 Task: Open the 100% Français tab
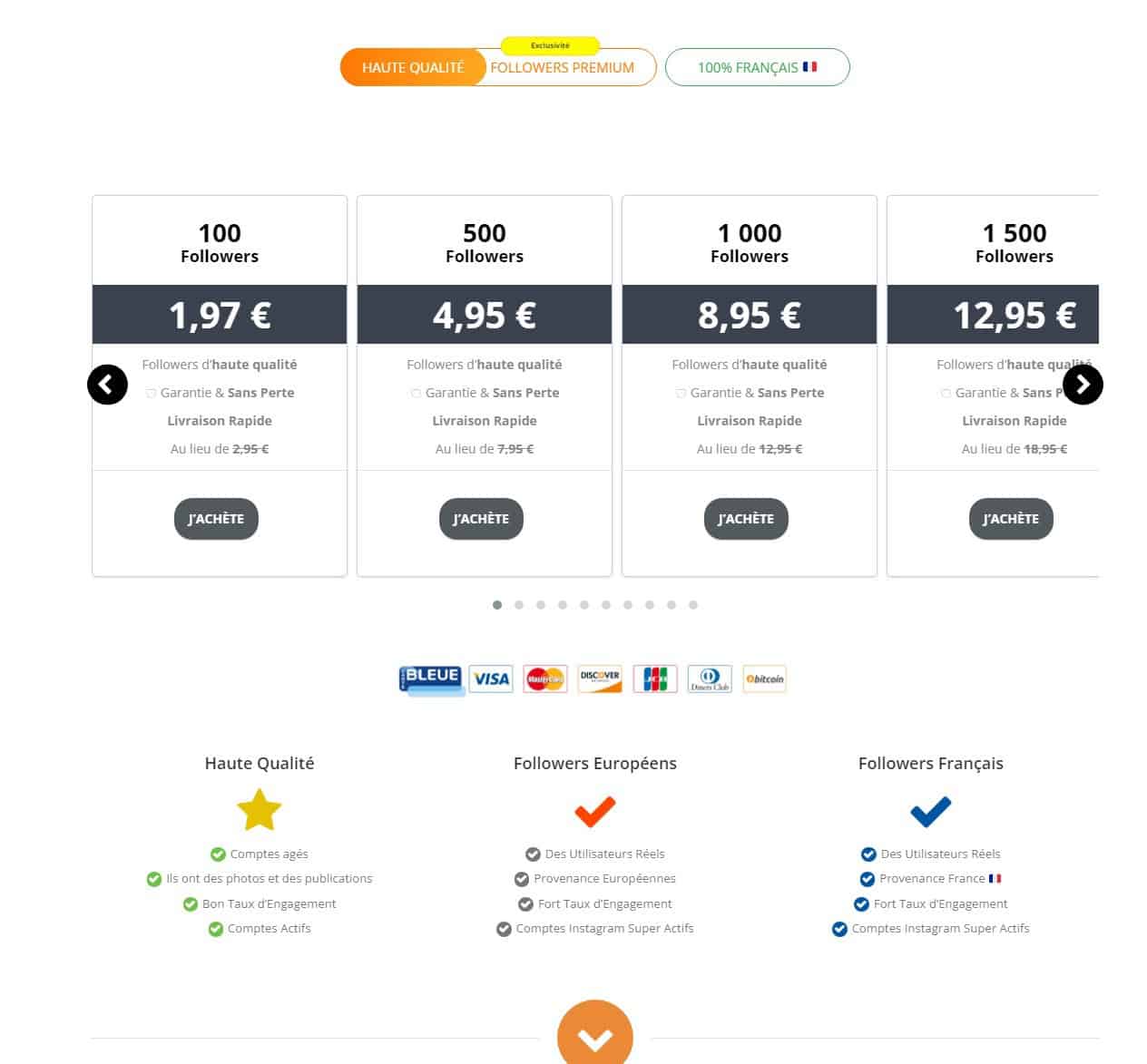click(758, 67)
